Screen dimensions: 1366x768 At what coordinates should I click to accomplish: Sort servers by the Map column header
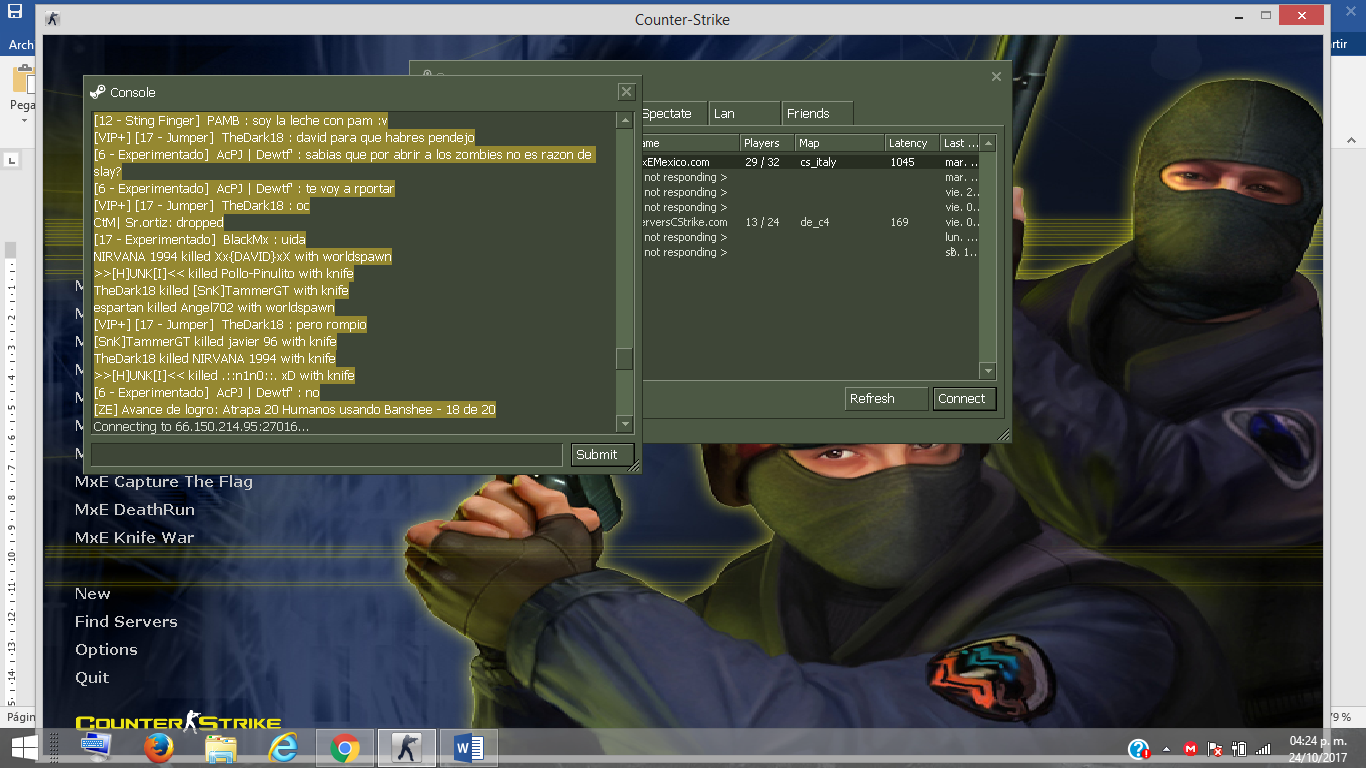click(x=839, y=143)
